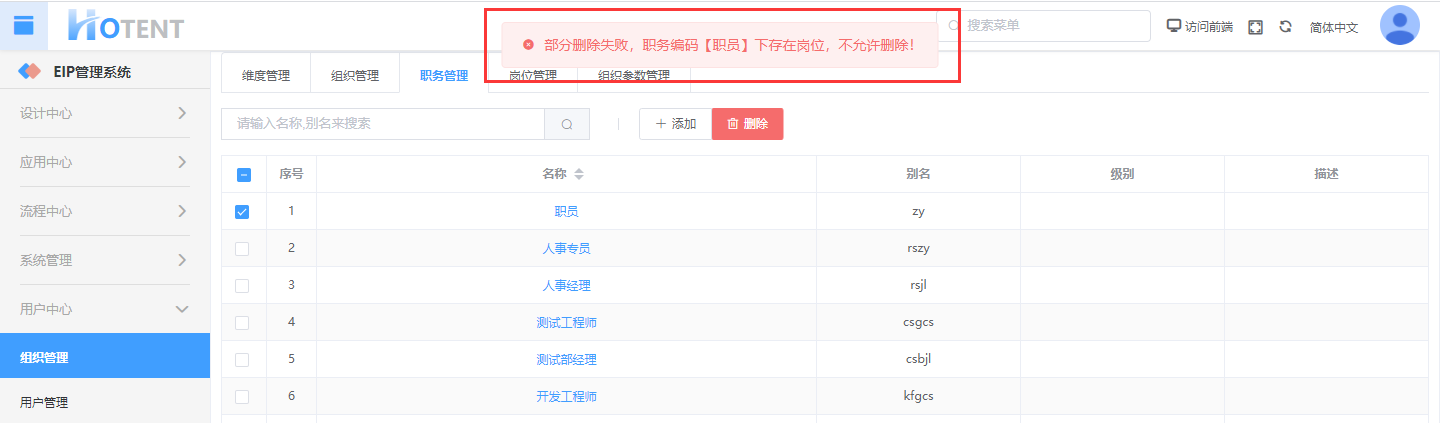Click the Hotent logo
Screen dimensions: 1440x423
coord(126,26)
